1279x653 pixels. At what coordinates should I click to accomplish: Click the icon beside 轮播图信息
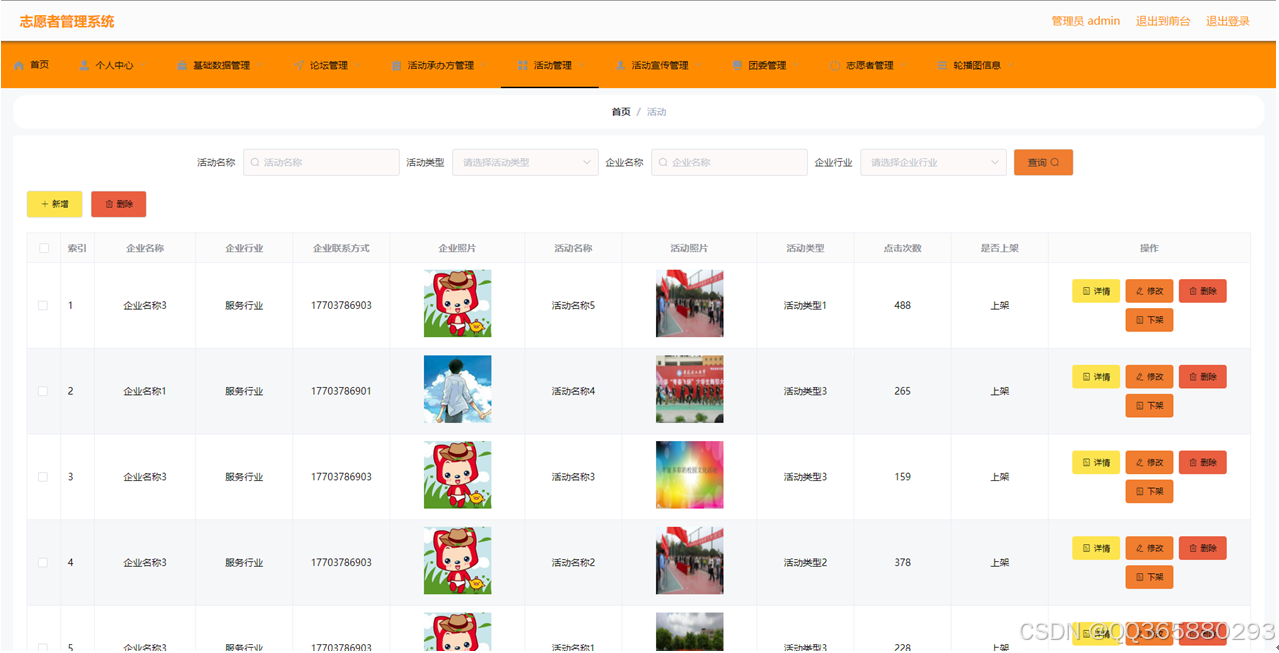[942, 66]
